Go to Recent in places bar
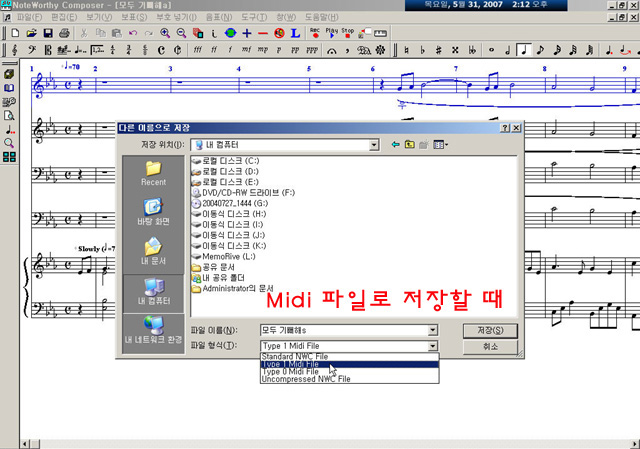640x449 pixels. point(153,173)
